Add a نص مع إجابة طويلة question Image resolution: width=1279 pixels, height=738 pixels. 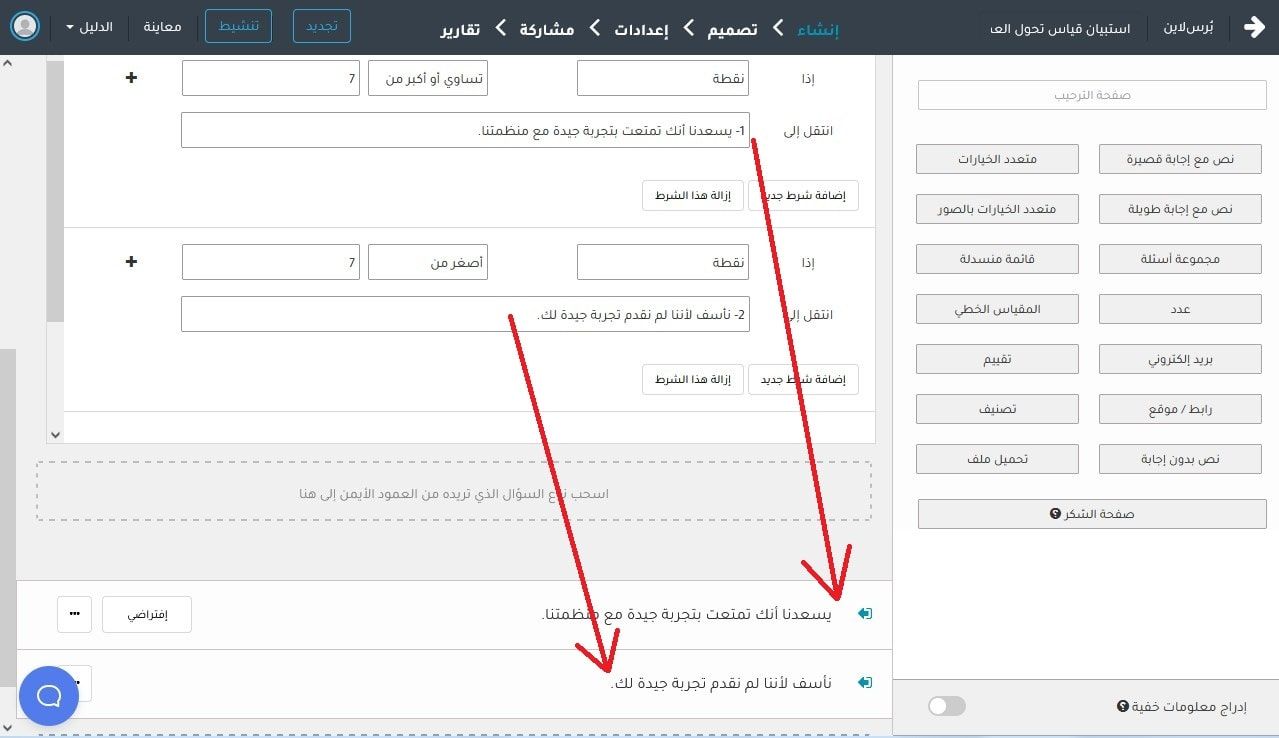(x=1180, y=209)
